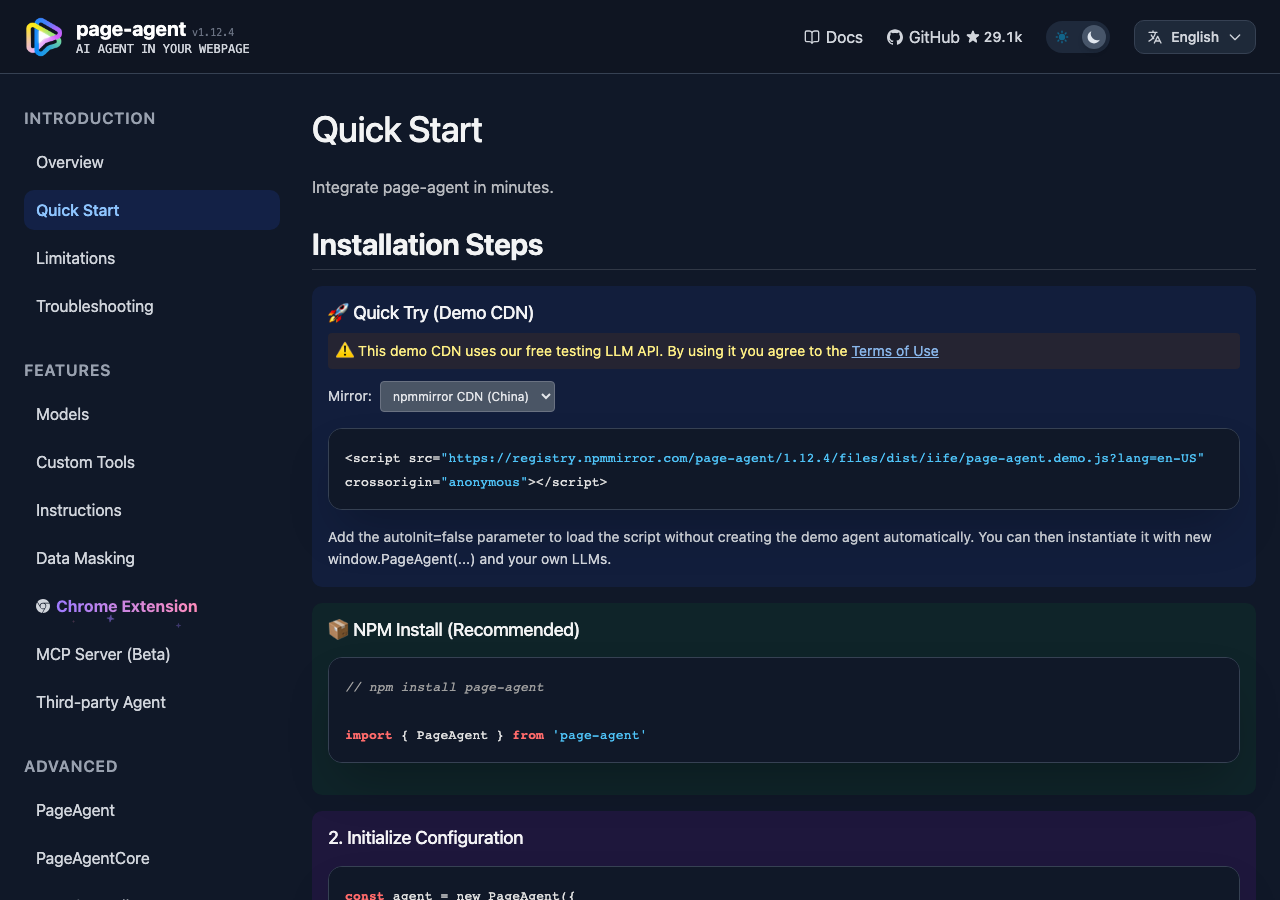Open the Third-party Agent page
1280x900 pixels.
coord(152,702)
